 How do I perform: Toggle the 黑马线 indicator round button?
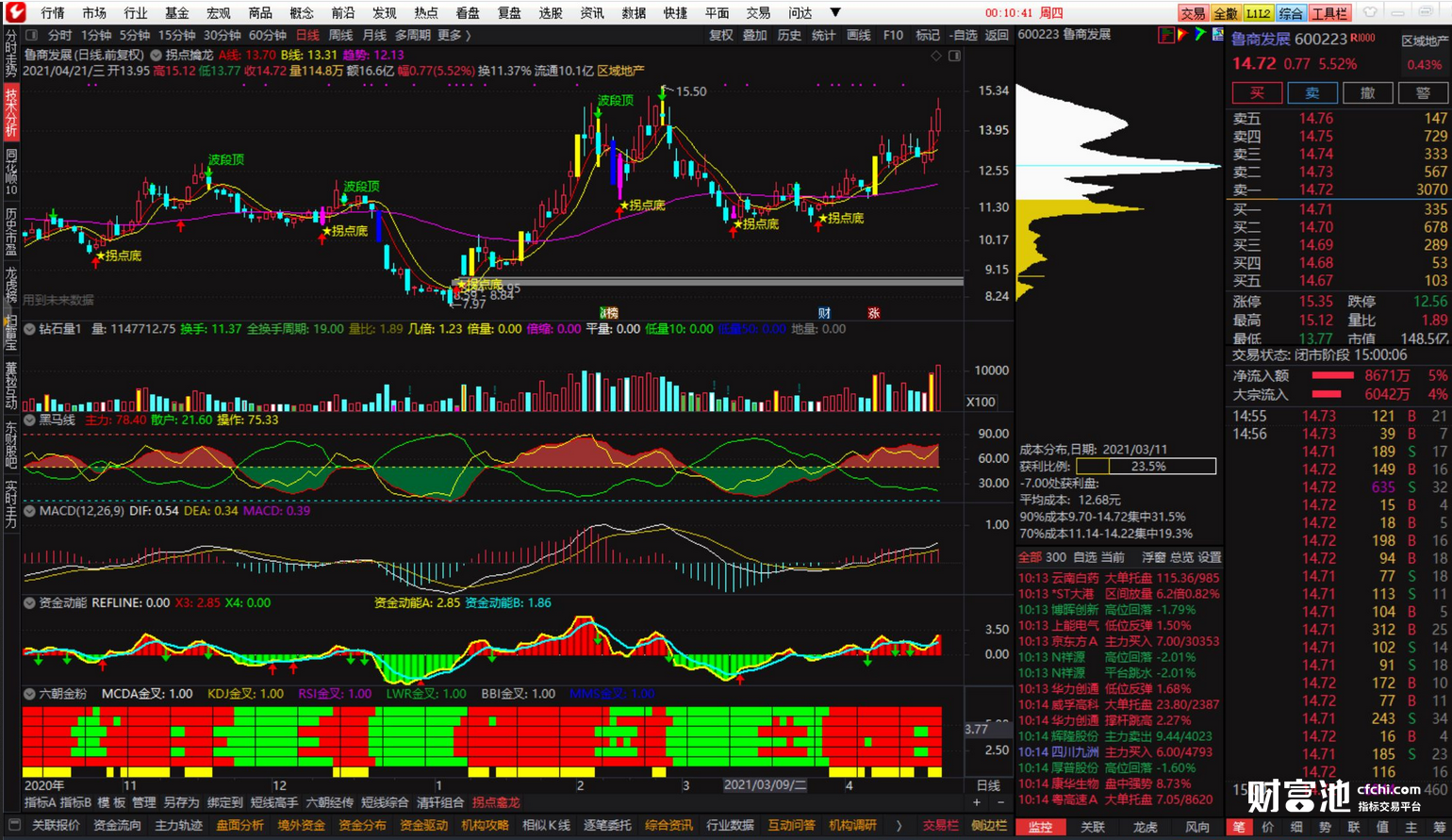[30, 420]
